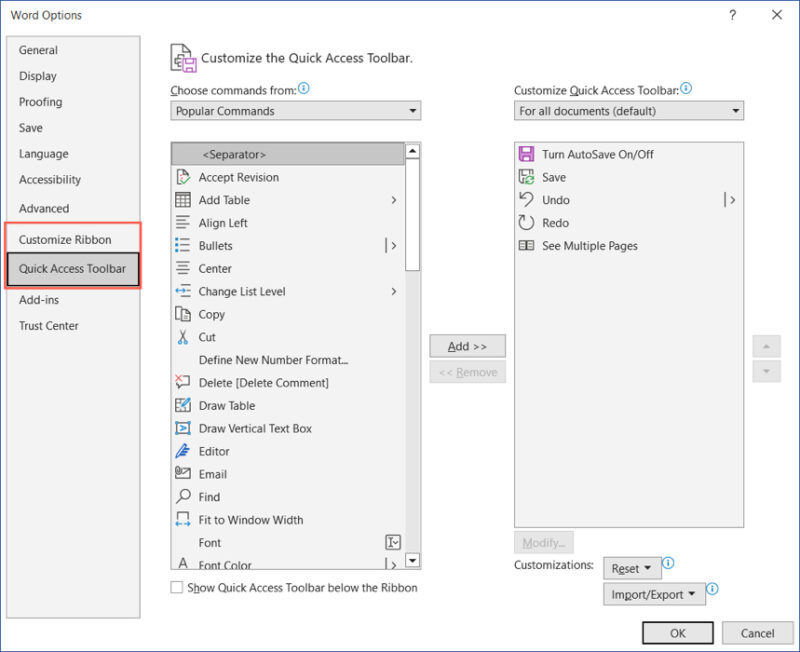
Task: Click the Add button to add a command
Action: [467, 345]
